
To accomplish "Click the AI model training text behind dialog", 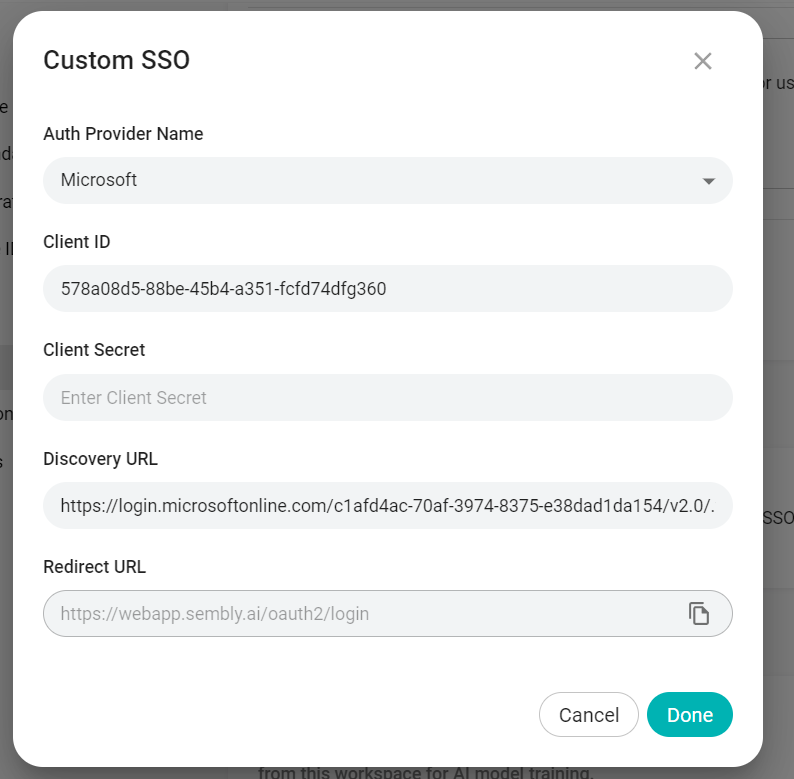I will click(x=424, y=773).
